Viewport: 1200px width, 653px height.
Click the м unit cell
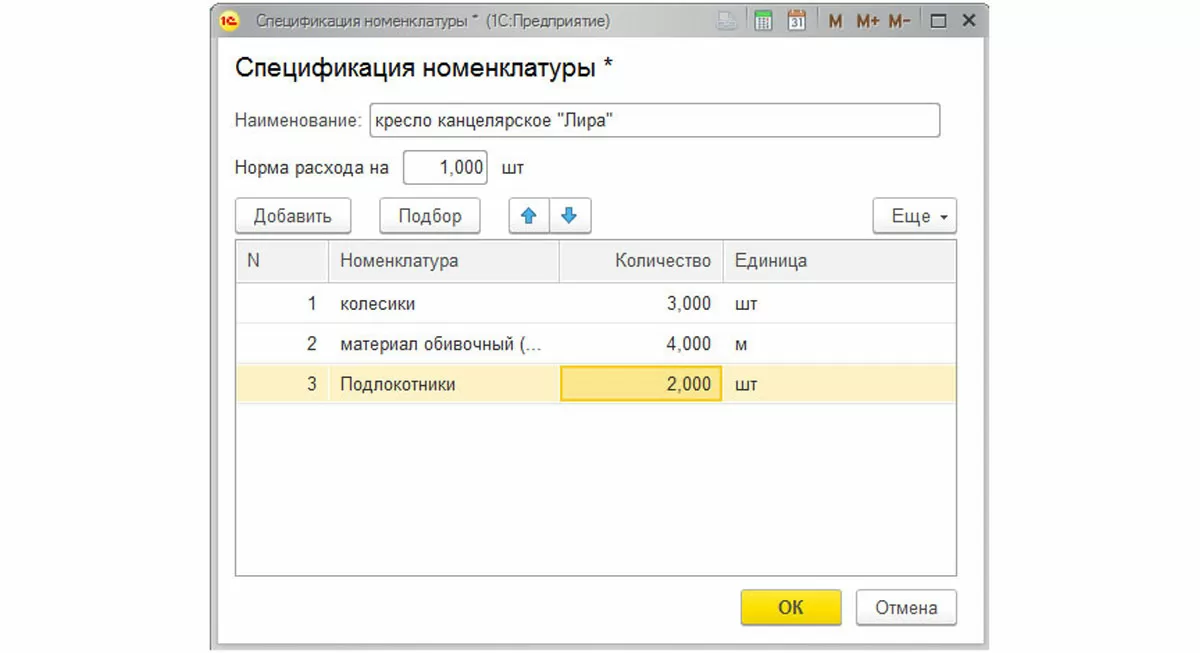[x=839, y=344]
